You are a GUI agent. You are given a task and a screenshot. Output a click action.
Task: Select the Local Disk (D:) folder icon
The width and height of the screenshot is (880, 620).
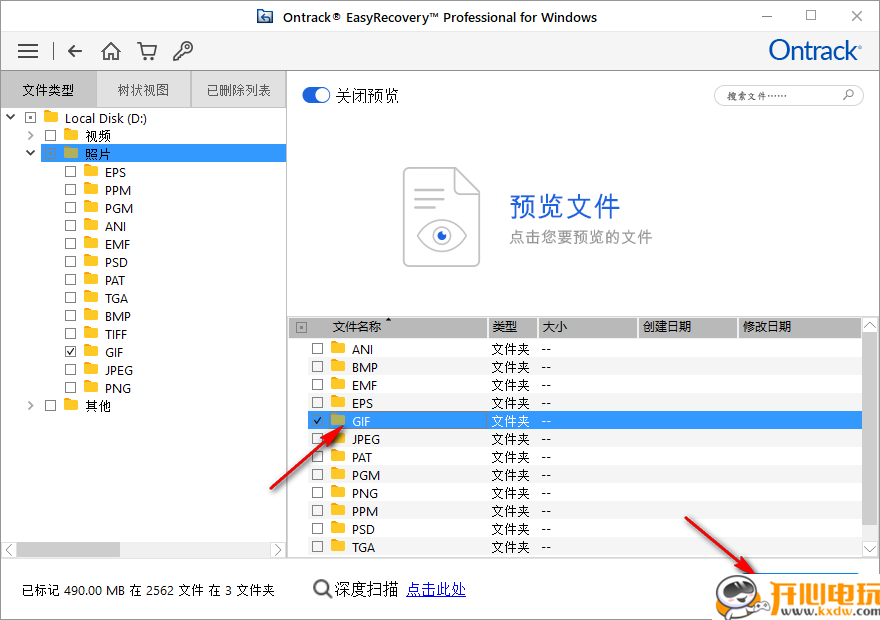(51, 117)
